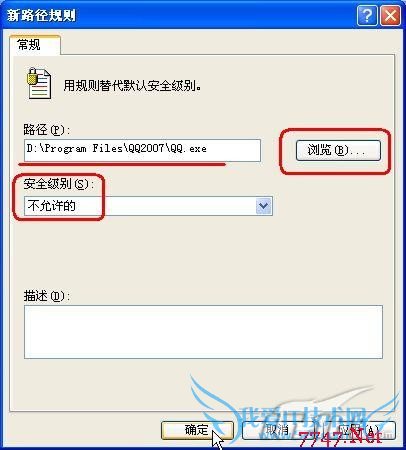Click the 路径(P) label
The height and width of the screenshot is (450, 406).
click(47, 130)
